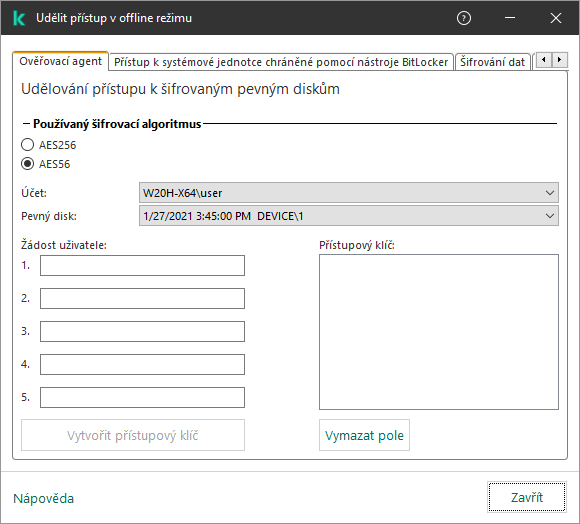Focus user request field 4
The image size is (580, 524).
(x=142, y=365)
